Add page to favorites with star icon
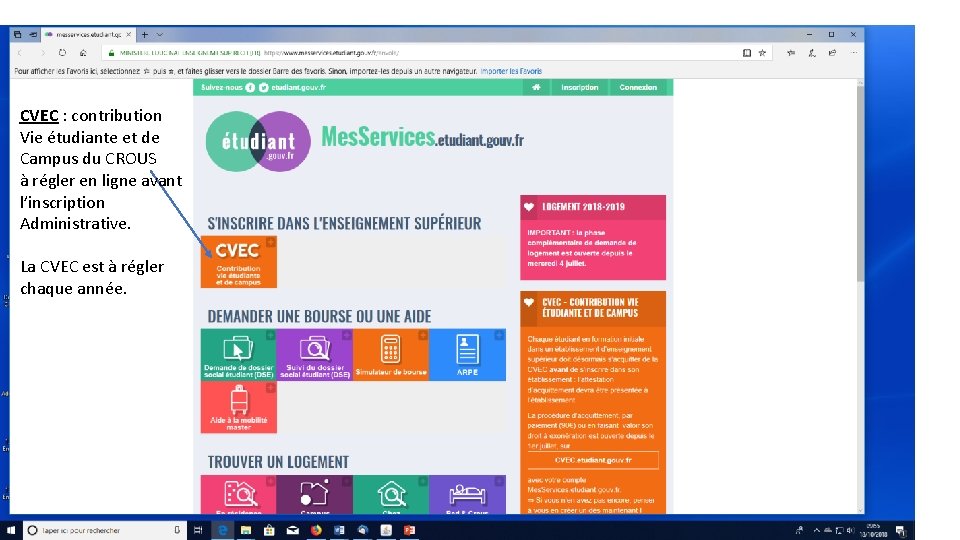Viewport: 960px width, 540px height. 762,53
